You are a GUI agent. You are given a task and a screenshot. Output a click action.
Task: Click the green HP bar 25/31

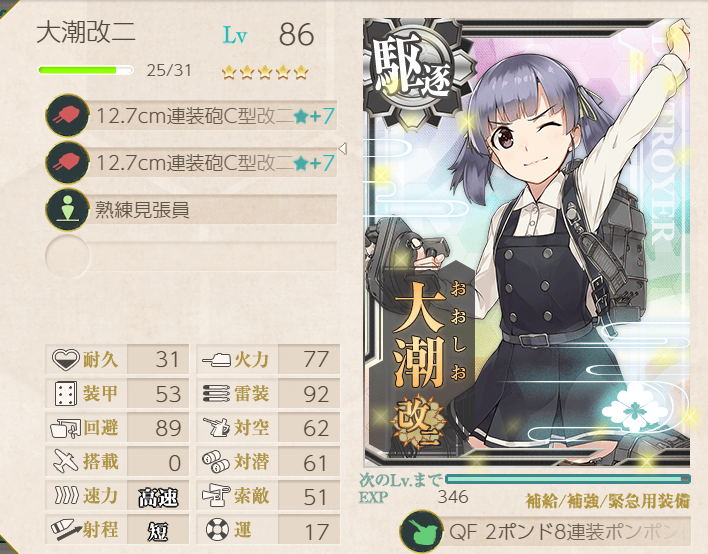pos(86,70)
